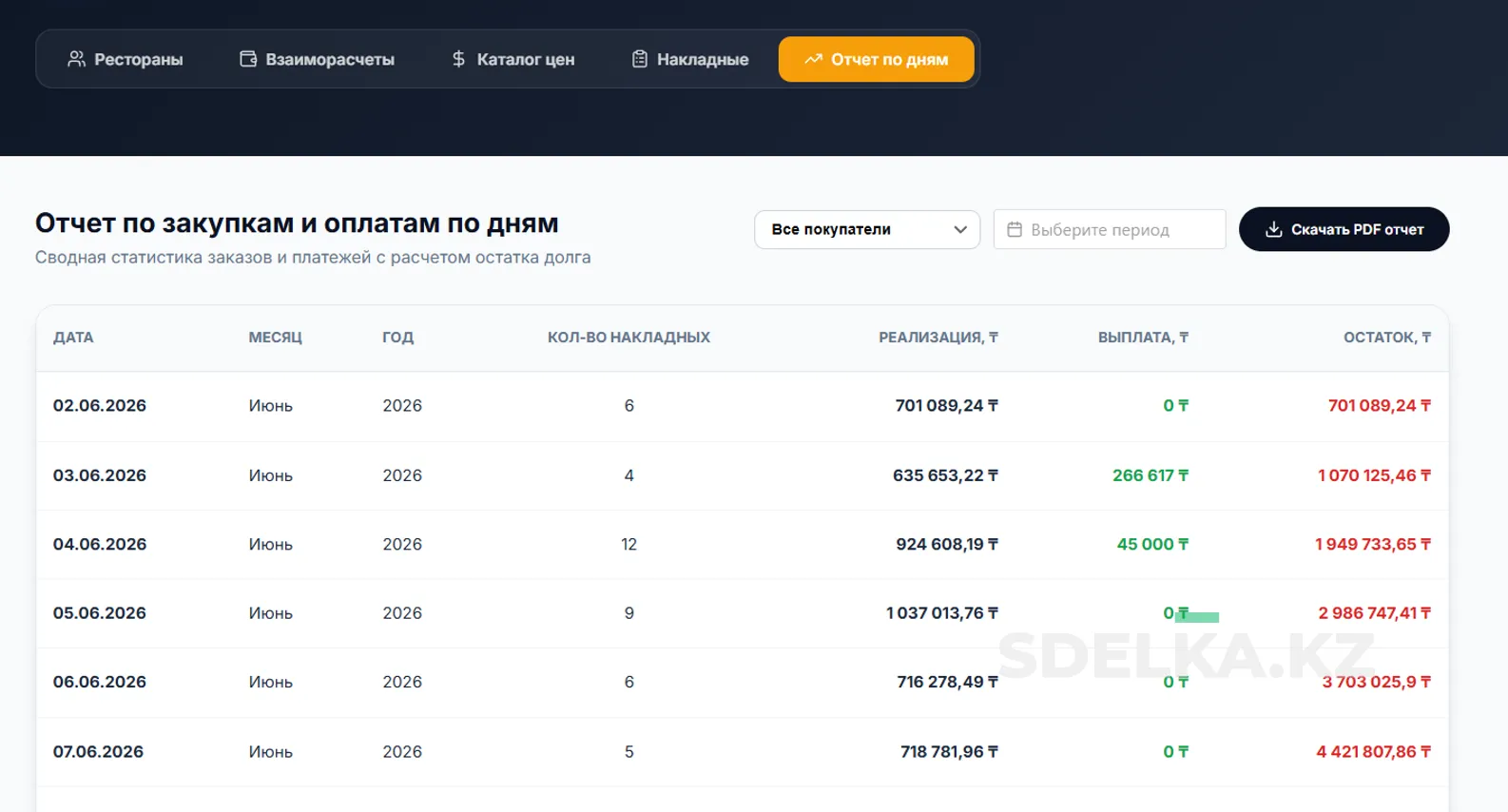
Task: Select the date 02.06.2026
Action: (x=100, y=406)
